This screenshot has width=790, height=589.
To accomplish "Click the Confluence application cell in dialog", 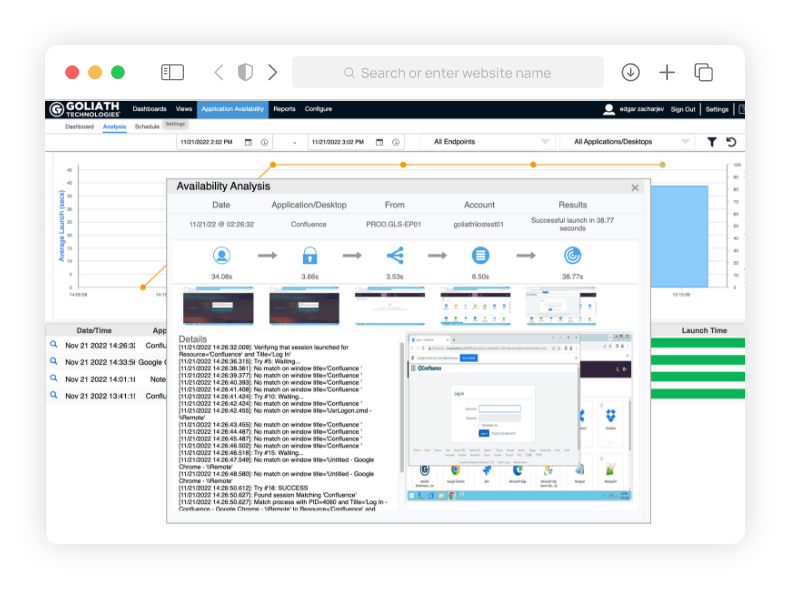I will tap(308, 224).
